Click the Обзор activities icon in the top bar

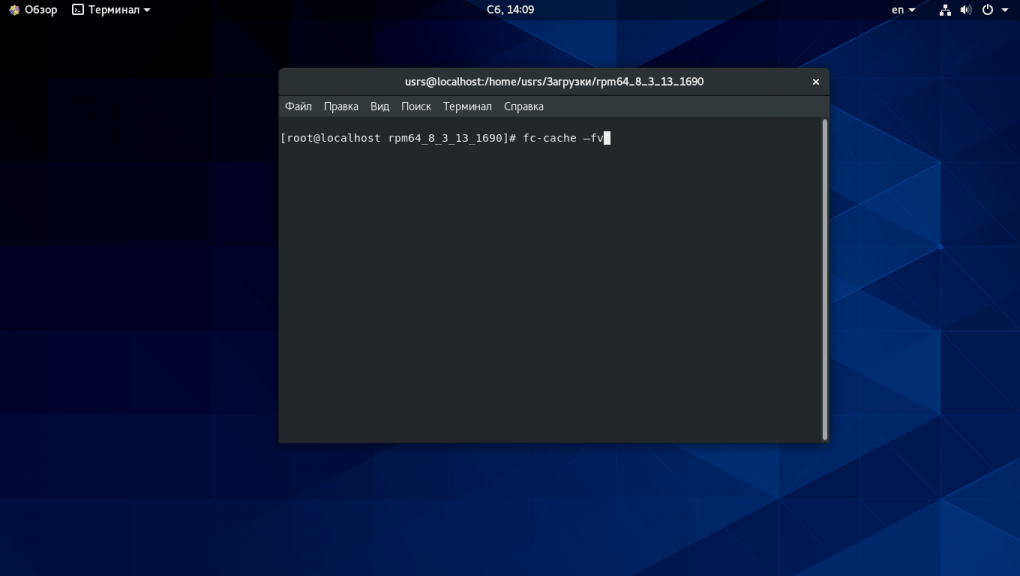pyautogui.click(x=14, y=10)
